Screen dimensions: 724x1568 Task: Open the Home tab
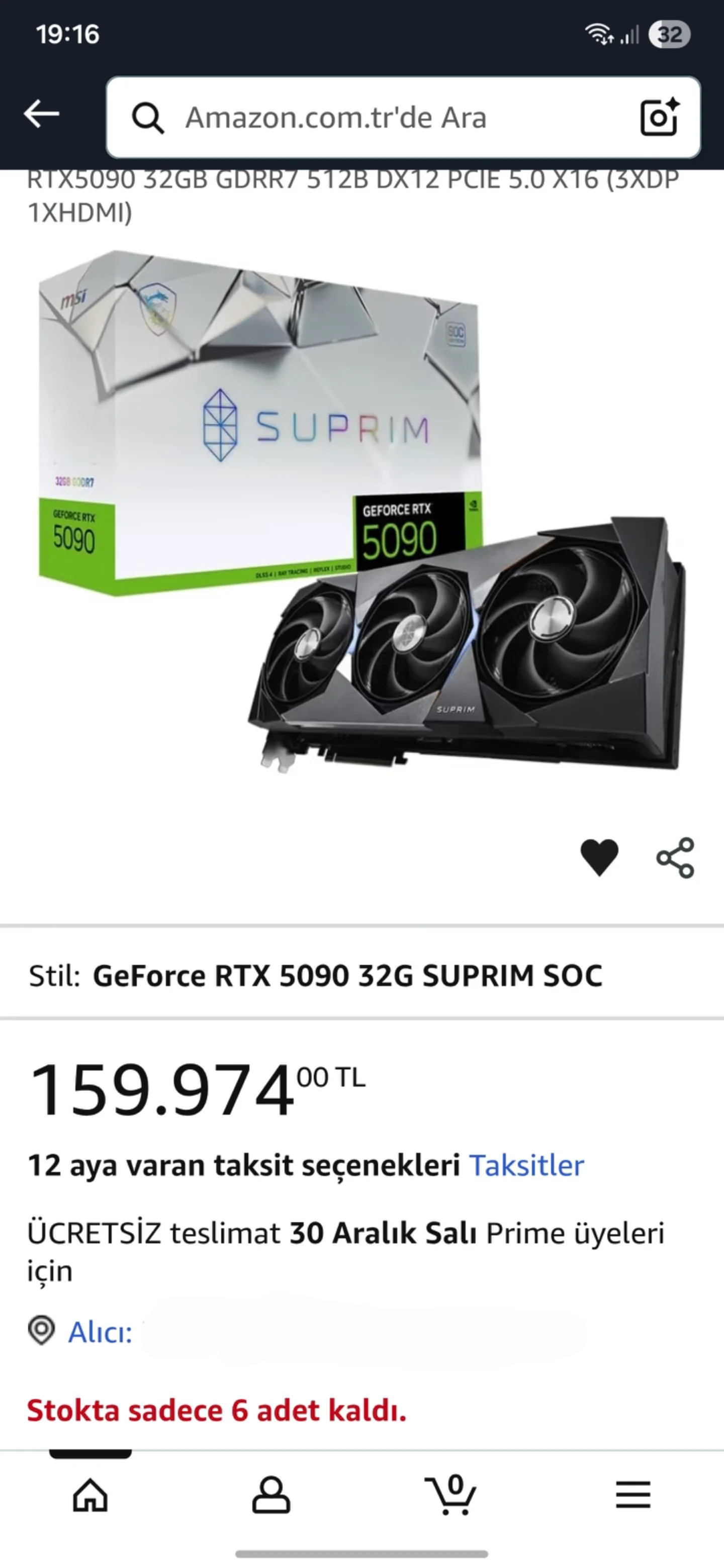pyautogui.click(x=90, y=1494)
